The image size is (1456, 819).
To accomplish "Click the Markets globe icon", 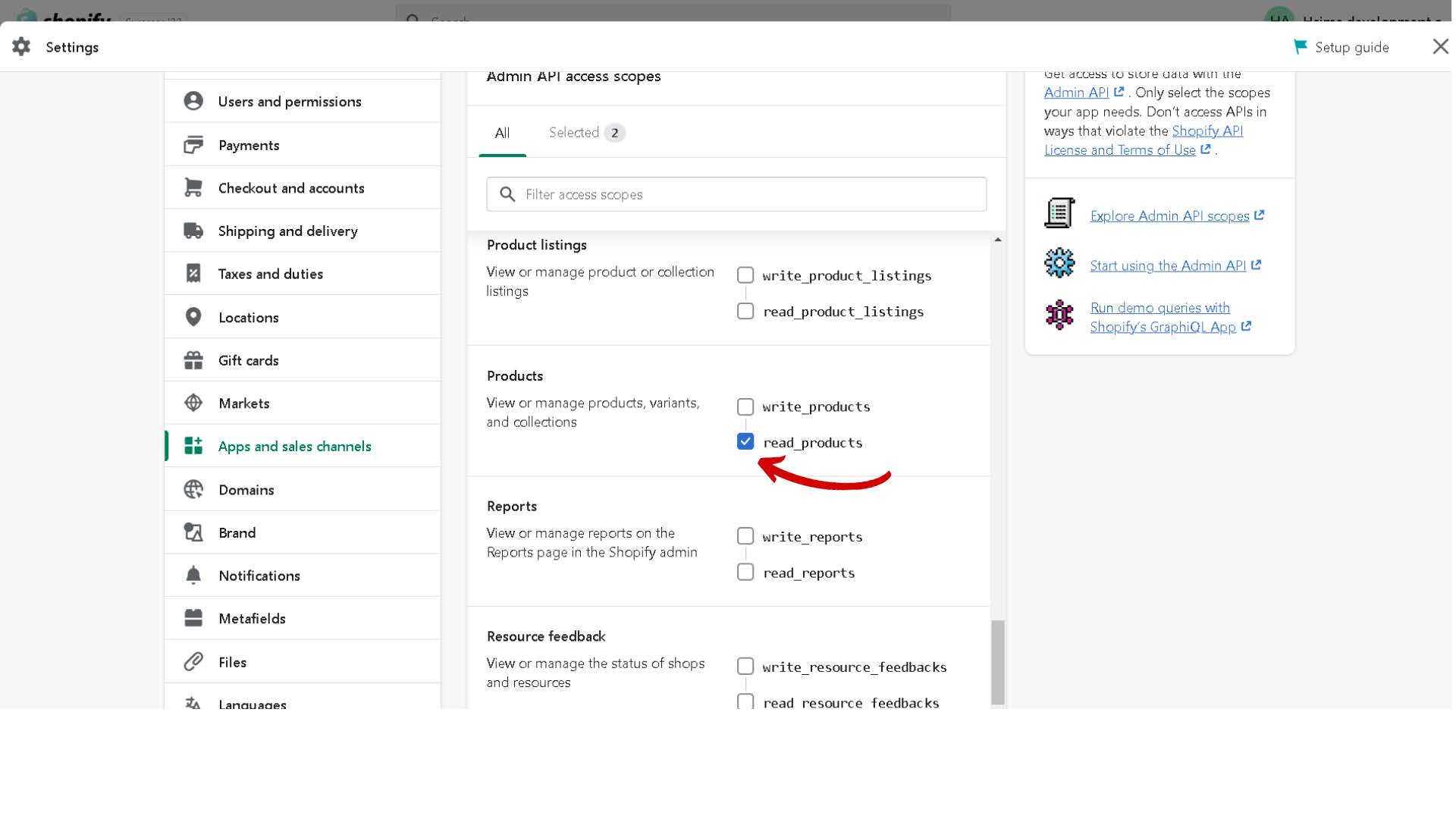I will point(193,403).
